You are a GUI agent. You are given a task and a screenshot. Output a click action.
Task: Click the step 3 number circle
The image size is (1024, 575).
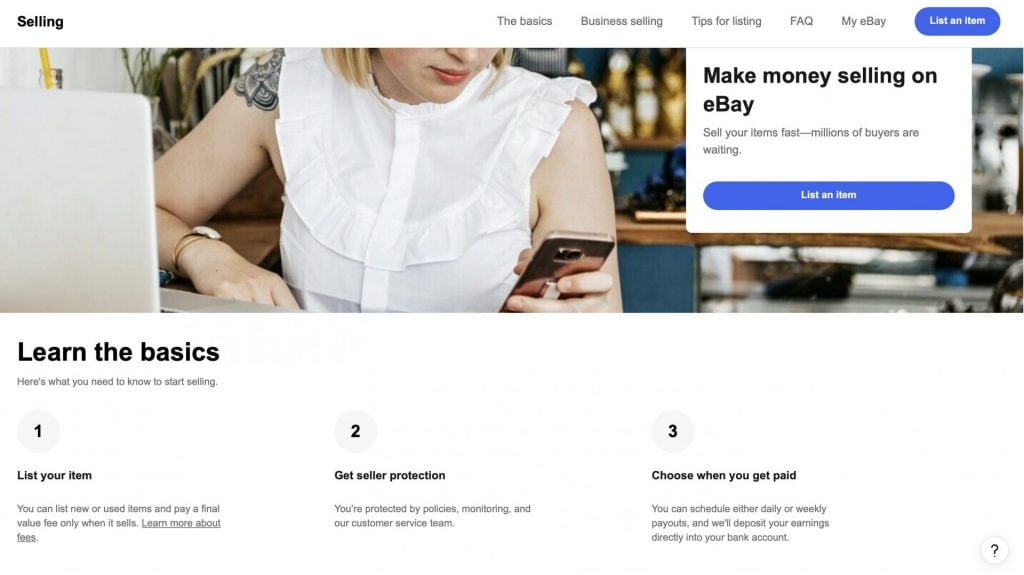[x=673, y=431]
